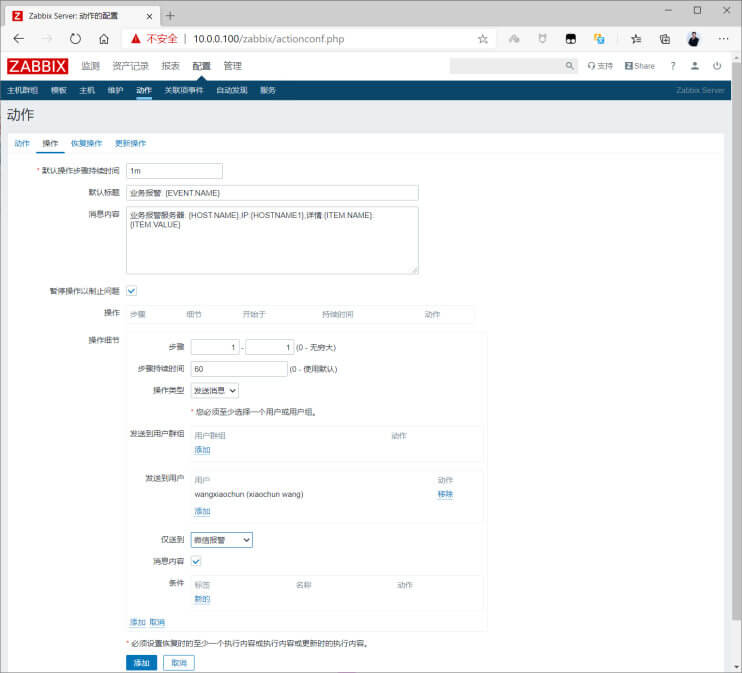
Task: Go to 模板 submenu
Action: [59, 90]
